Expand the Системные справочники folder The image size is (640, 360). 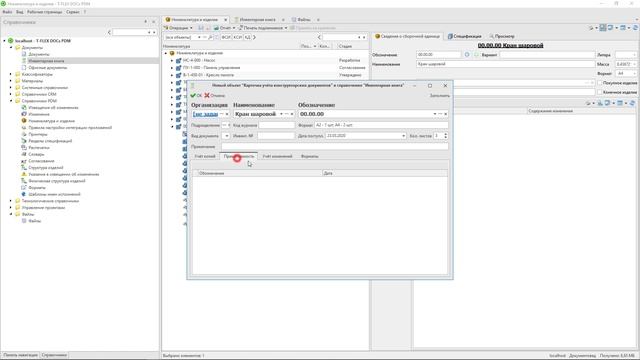point(11,87)
